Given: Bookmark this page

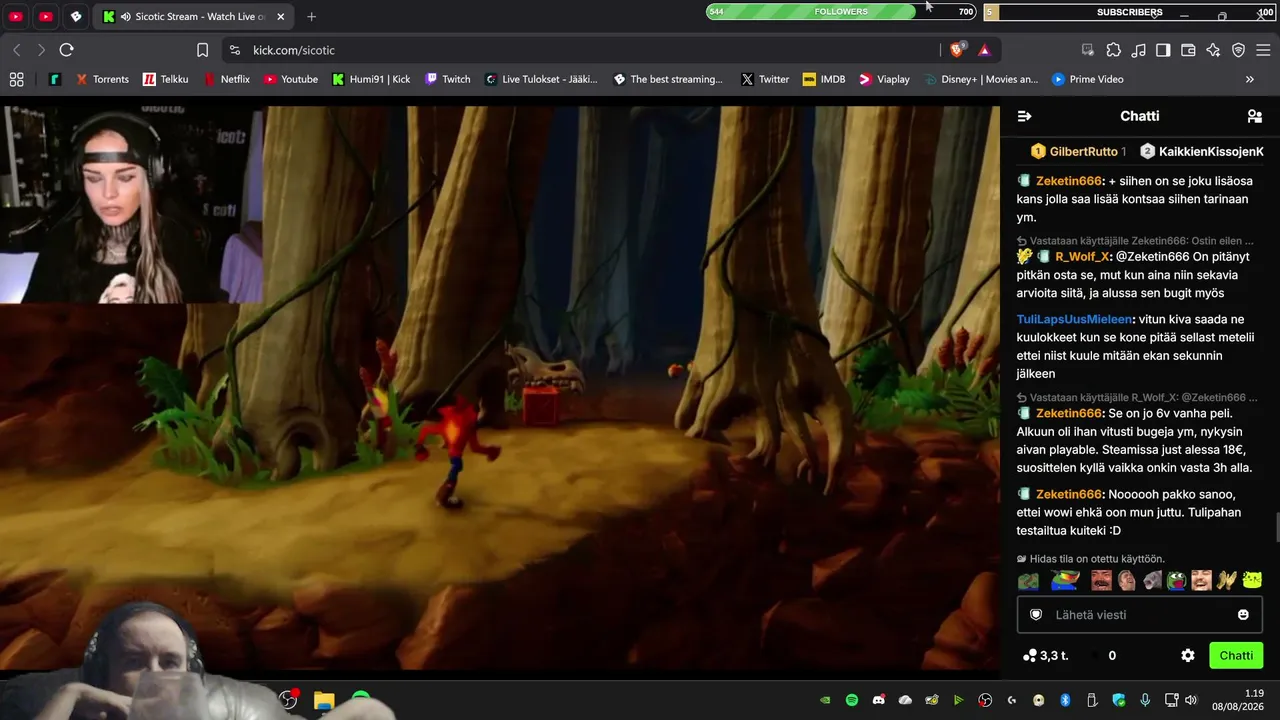Looking at the screenshot, I should click(x=202, y=50).
